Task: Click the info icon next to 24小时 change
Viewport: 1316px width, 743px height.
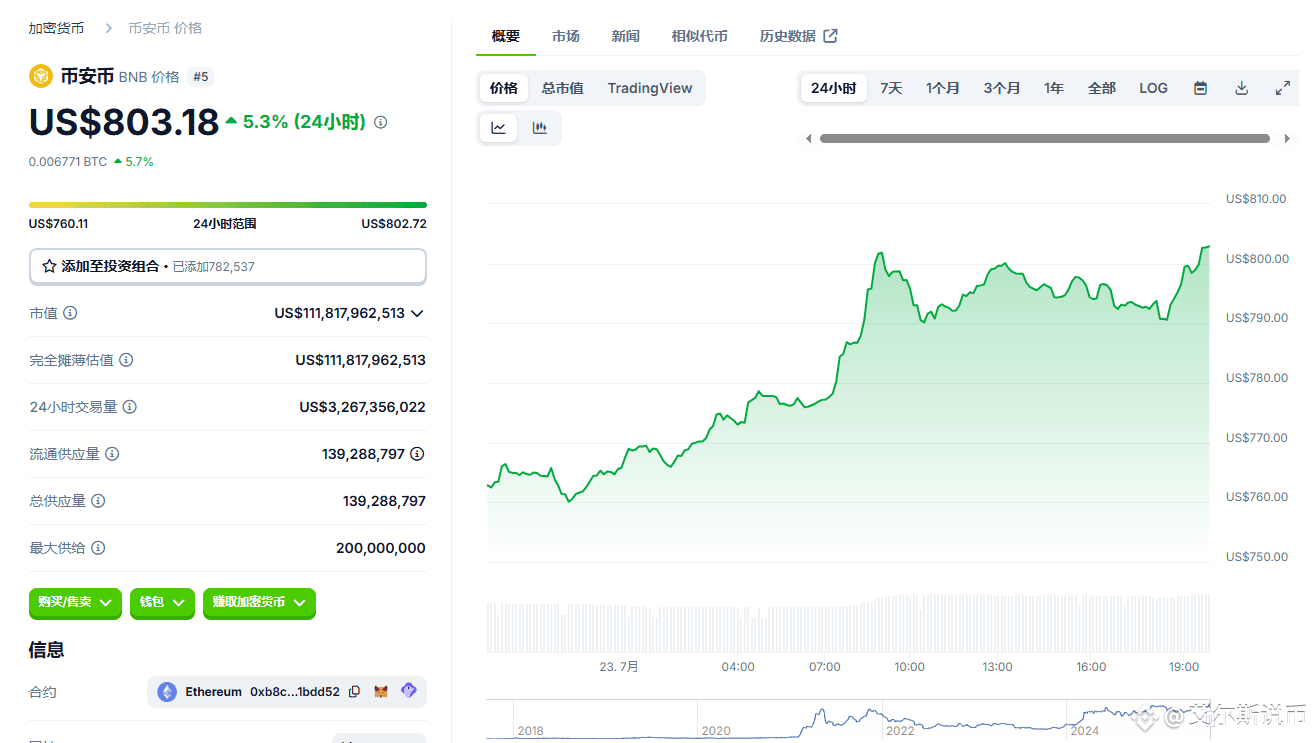Action: point(381,122)
